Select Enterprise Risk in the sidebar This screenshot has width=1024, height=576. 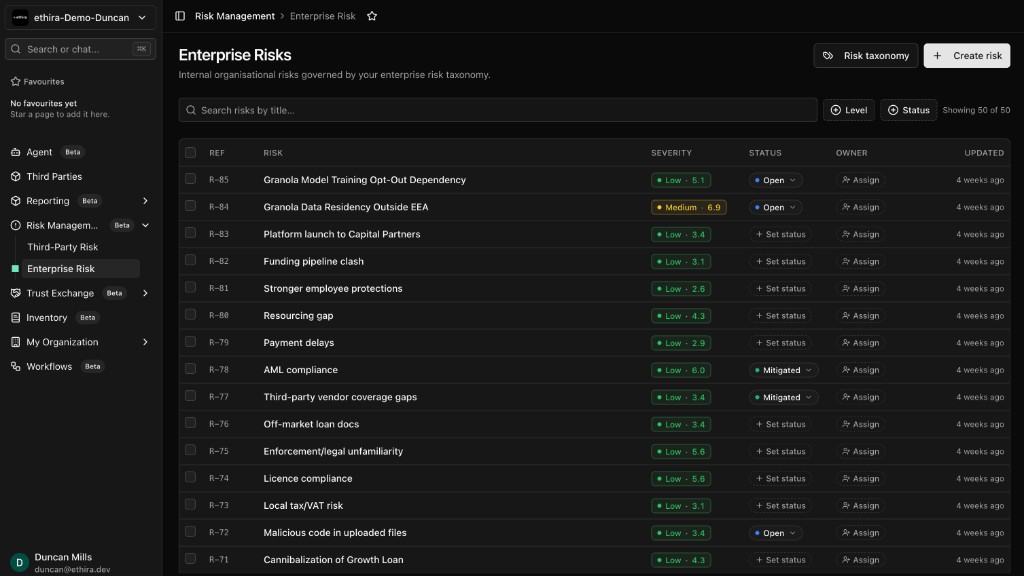(x=81, y=269)
